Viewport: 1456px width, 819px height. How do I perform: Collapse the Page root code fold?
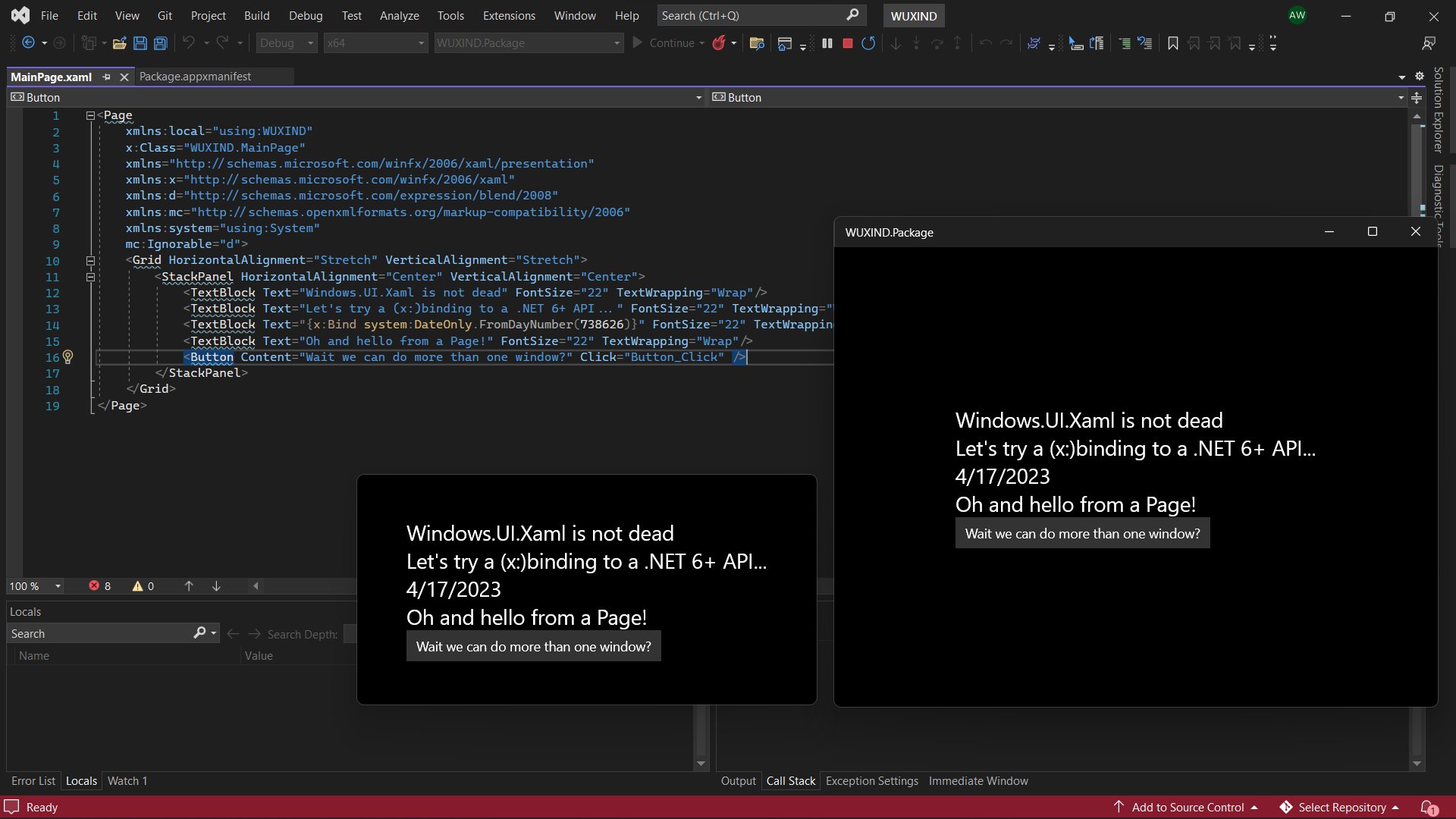90,115
